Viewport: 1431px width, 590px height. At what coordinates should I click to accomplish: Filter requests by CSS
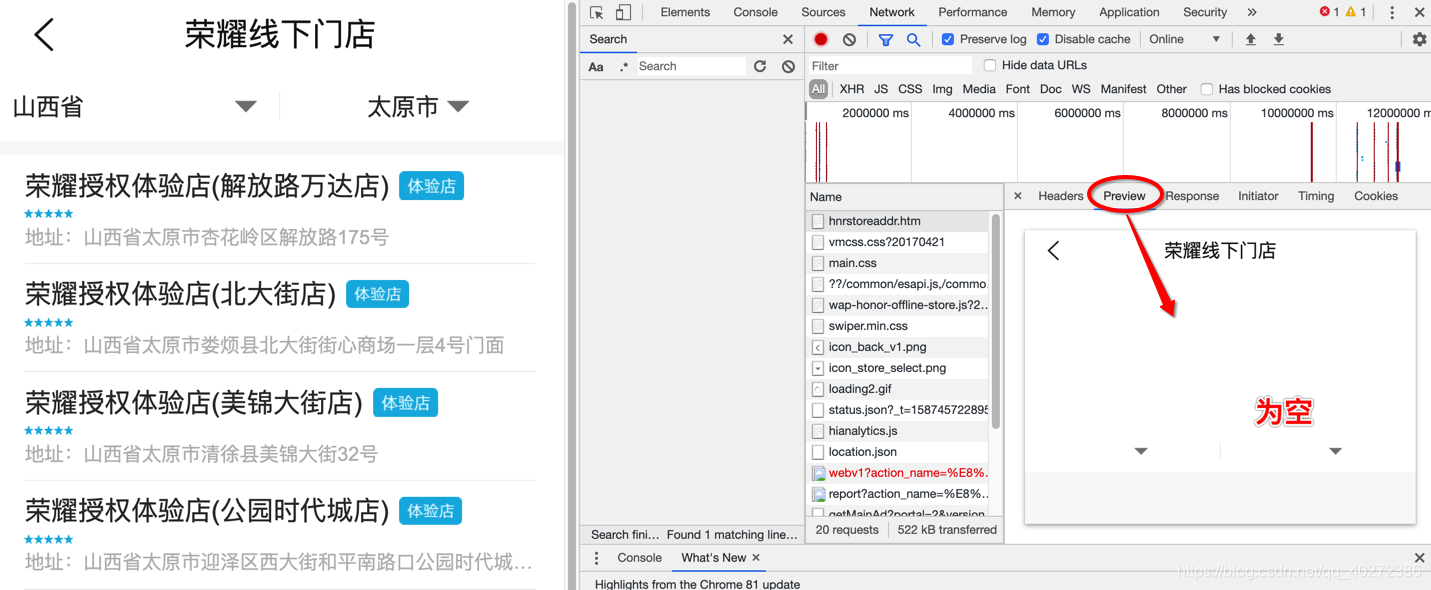coord(910,89)
